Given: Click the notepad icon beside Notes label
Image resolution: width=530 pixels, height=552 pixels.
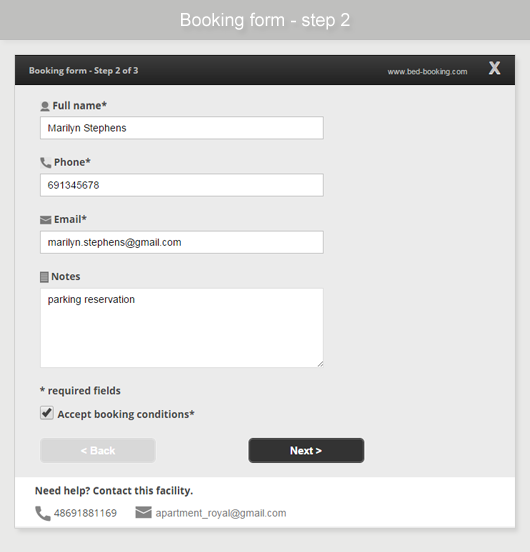Looking at the screenshot, I should [44, 277].
